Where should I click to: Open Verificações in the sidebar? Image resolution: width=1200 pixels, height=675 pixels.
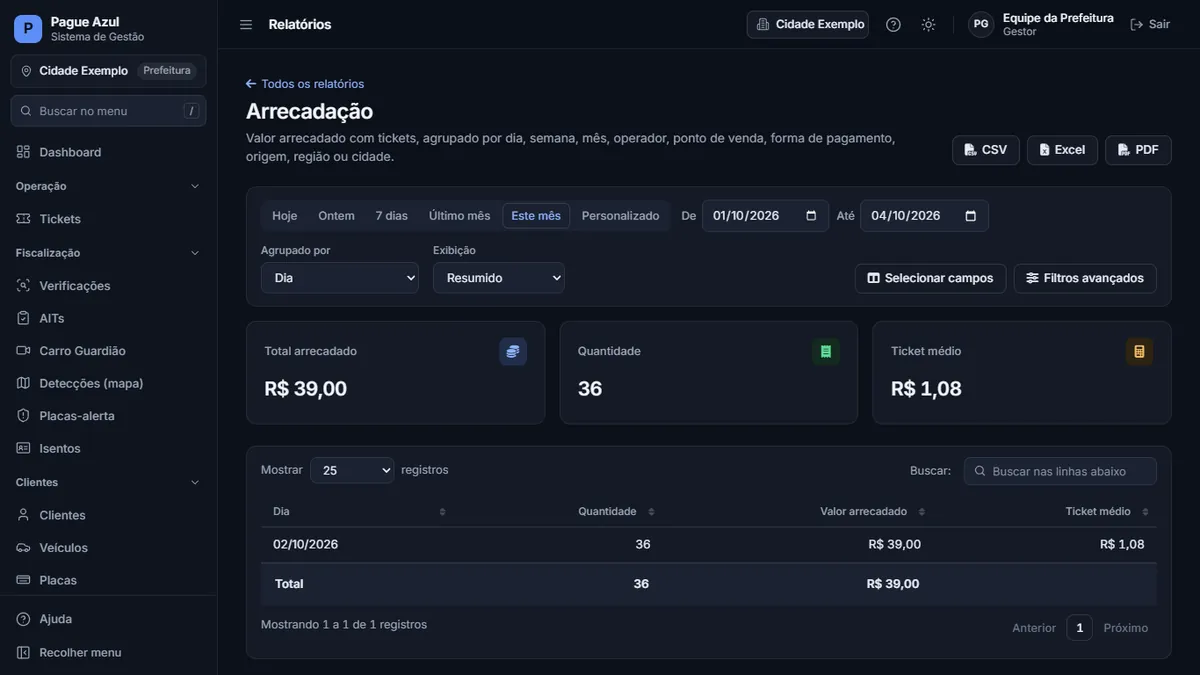click(108, 286)
